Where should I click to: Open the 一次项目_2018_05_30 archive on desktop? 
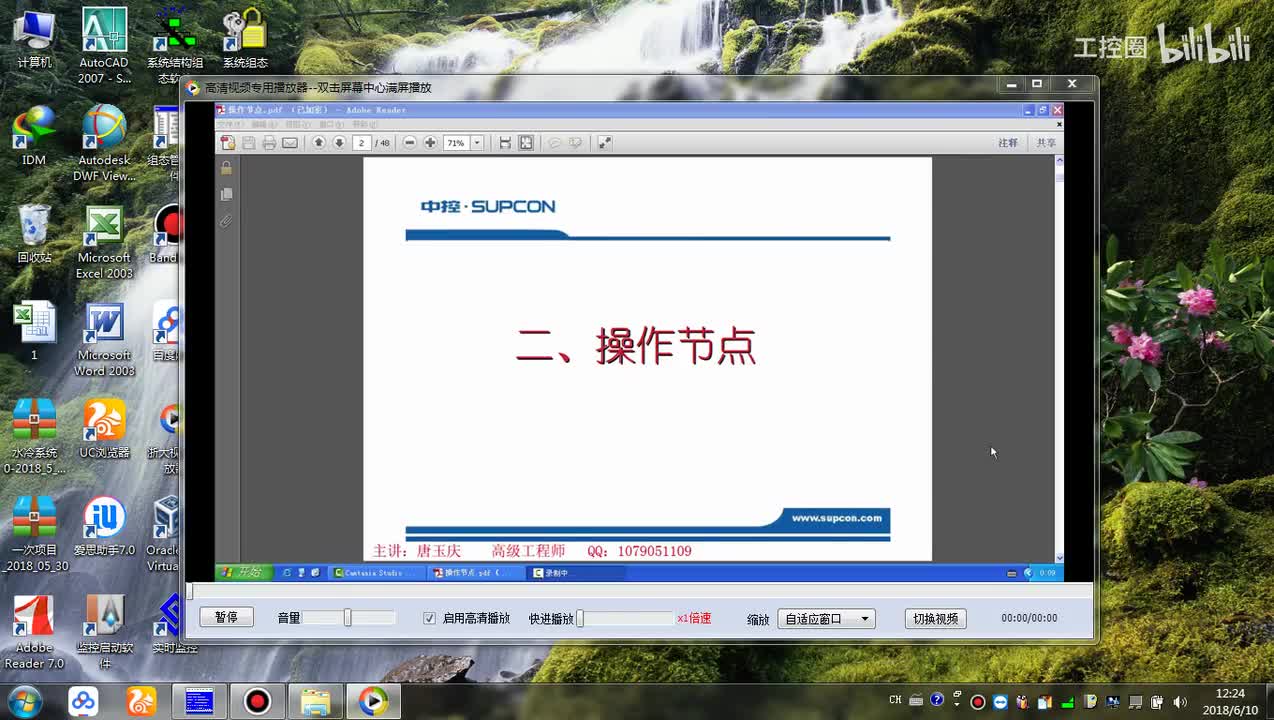pyautogui.click(x=35, y=534)
